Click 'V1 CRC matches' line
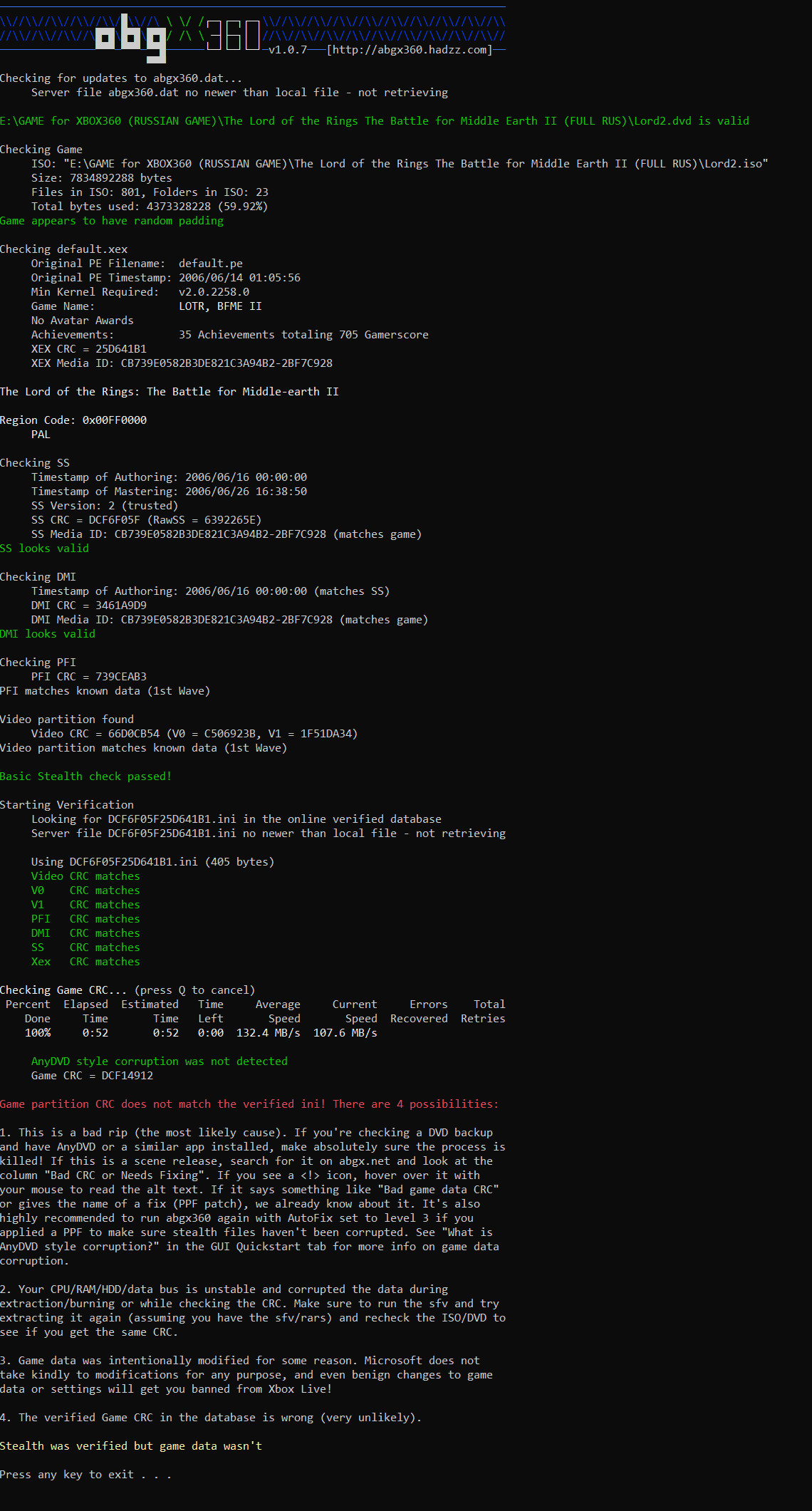 (85, 905)
